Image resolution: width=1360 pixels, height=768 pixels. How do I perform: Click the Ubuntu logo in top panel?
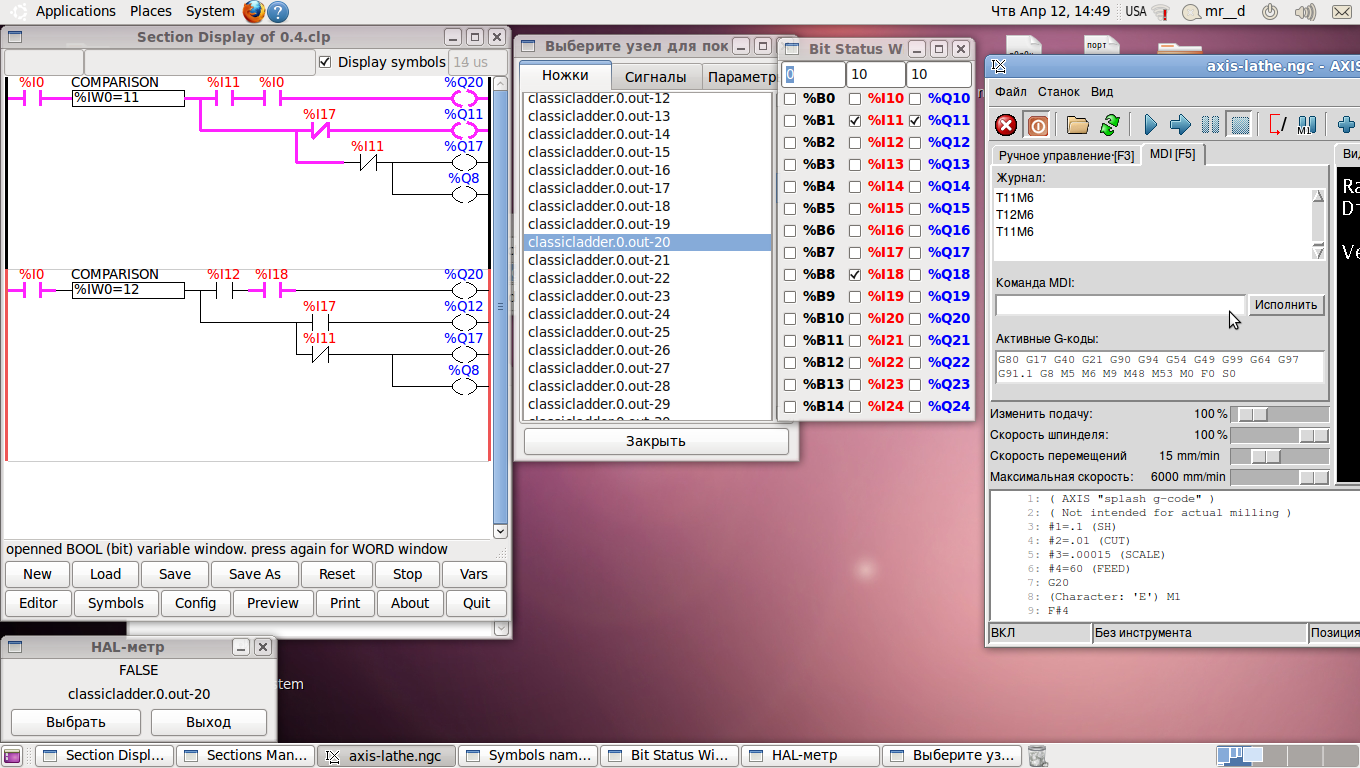point(18,12)
